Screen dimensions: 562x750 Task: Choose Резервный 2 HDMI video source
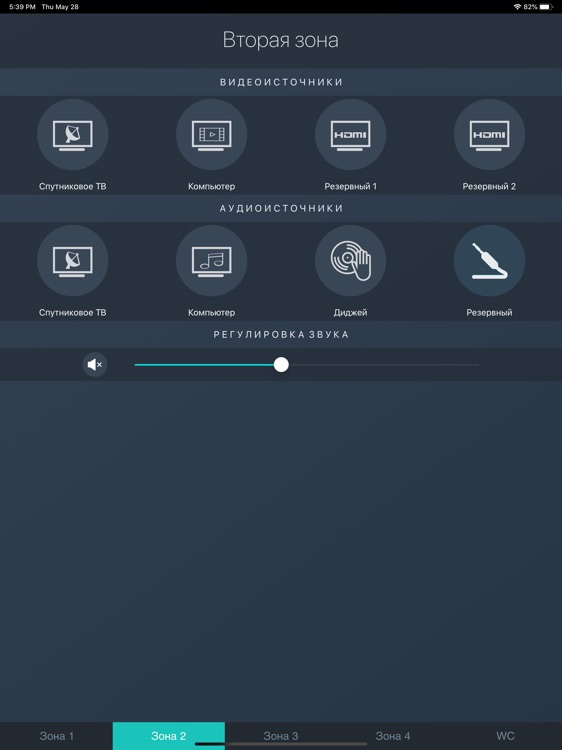[x=489, y=134]
